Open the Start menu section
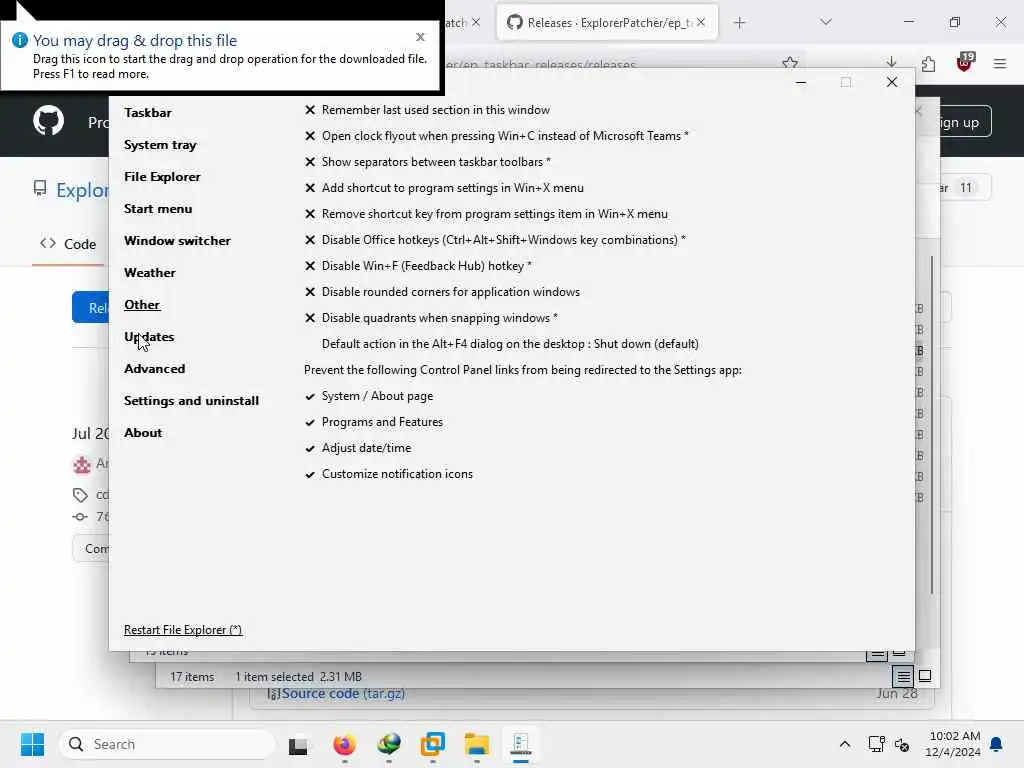 click(x=158, y=208)
